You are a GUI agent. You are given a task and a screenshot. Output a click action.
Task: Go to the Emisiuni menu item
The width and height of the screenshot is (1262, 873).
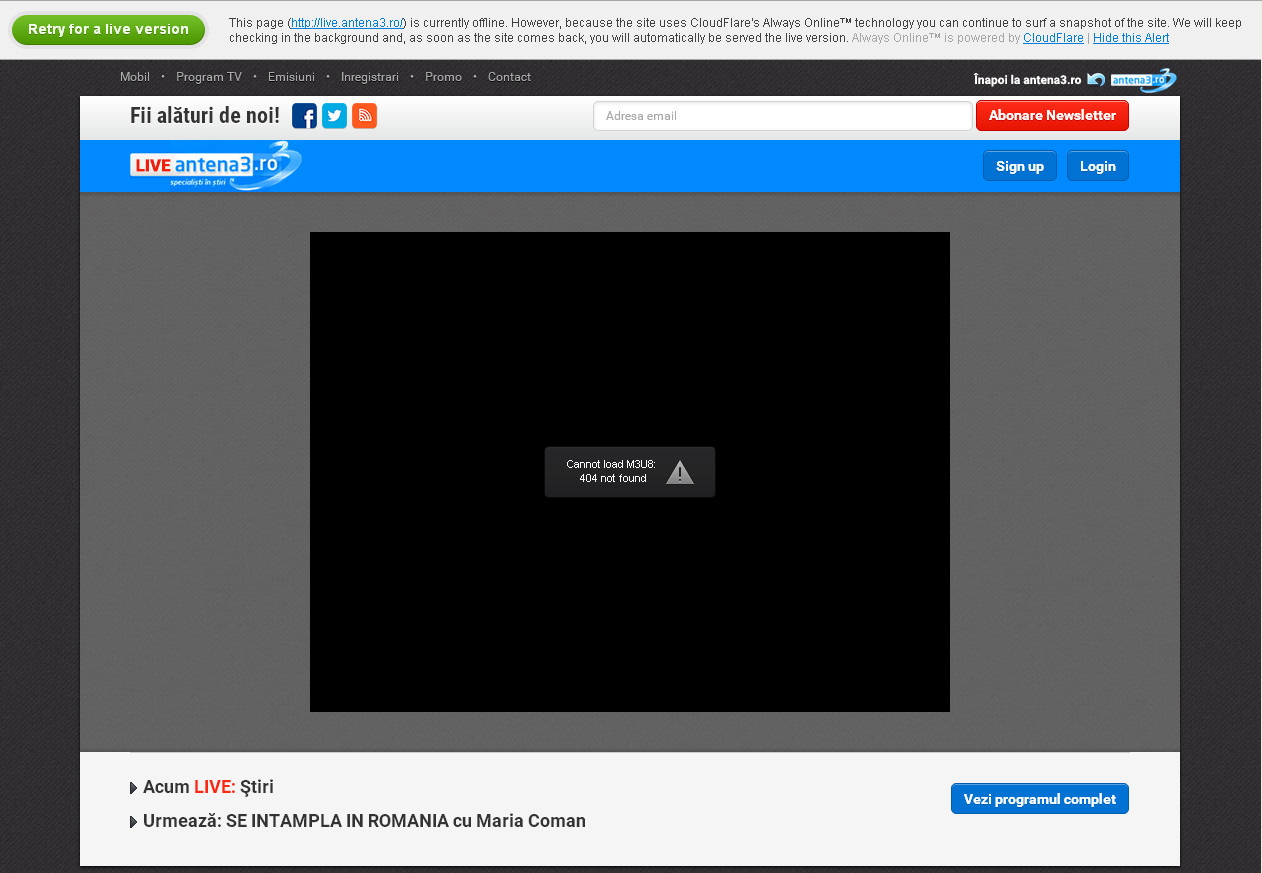pyautogui.click(x=291, y=77)
